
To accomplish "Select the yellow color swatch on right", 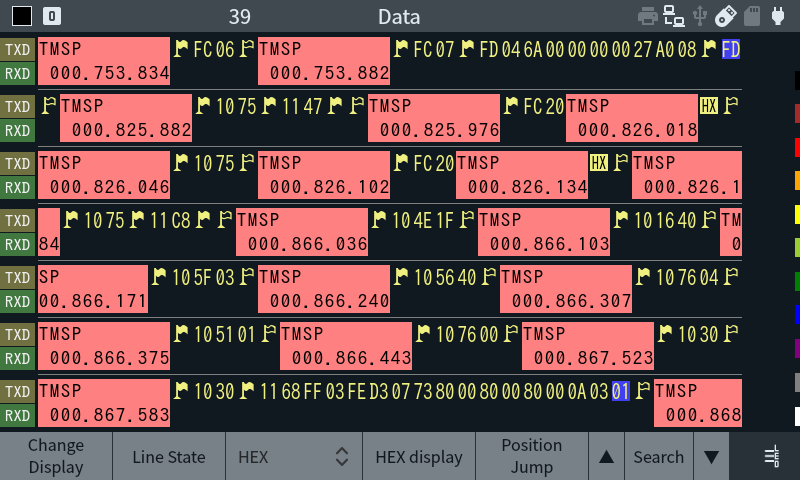I will 797,214.
